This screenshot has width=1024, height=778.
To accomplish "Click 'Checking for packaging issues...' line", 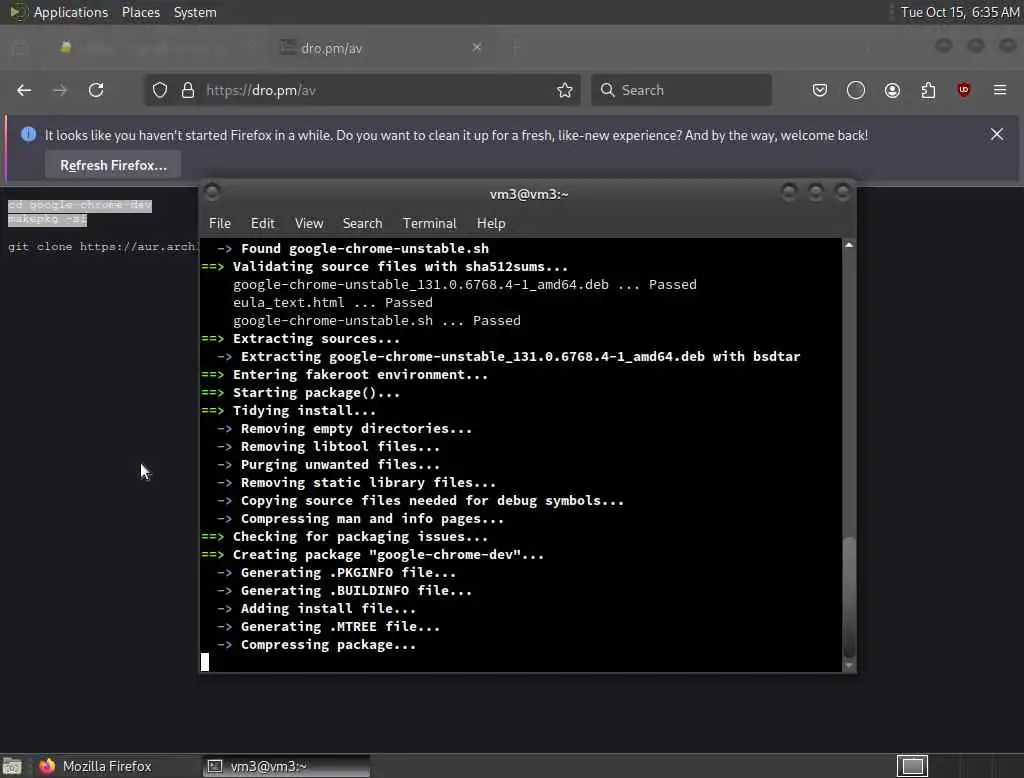I will tap(360, 536).
